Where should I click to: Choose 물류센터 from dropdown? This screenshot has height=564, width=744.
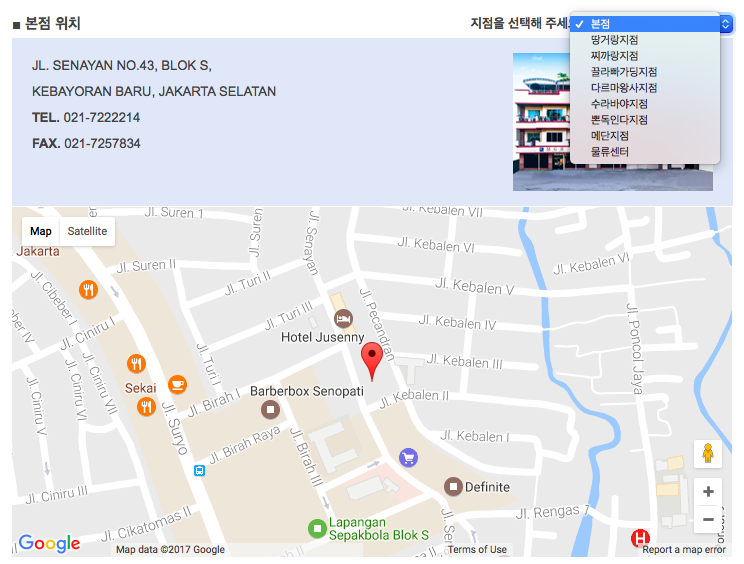(x=645, y=152)
